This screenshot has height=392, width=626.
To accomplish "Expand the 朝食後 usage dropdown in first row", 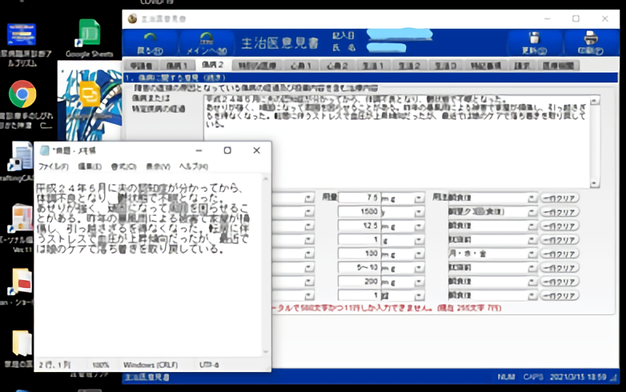I will (532, 198).
